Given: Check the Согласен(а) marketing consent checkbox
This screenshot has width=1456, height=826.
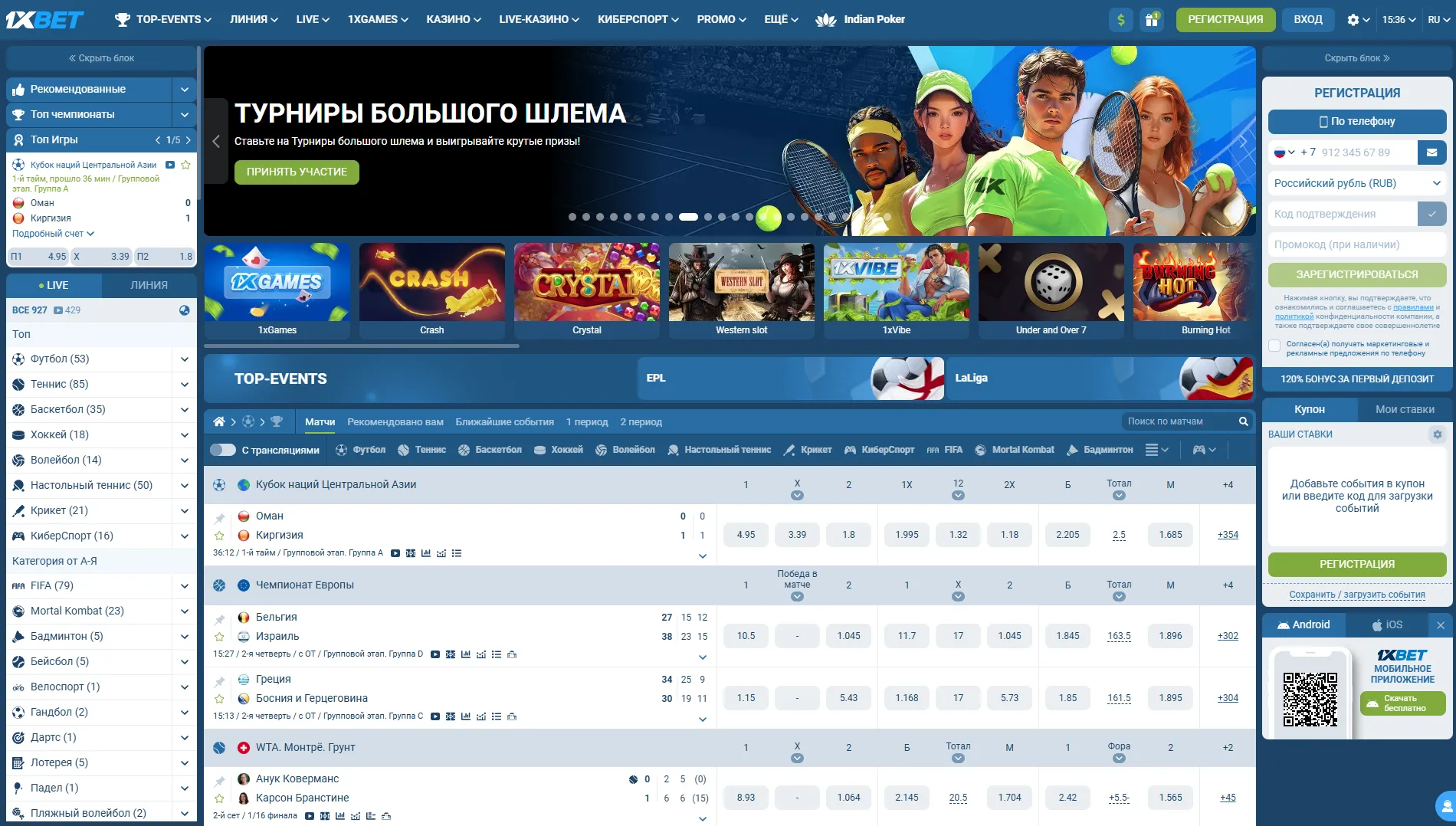Looking at the screenshot, I should point(1274,346).
